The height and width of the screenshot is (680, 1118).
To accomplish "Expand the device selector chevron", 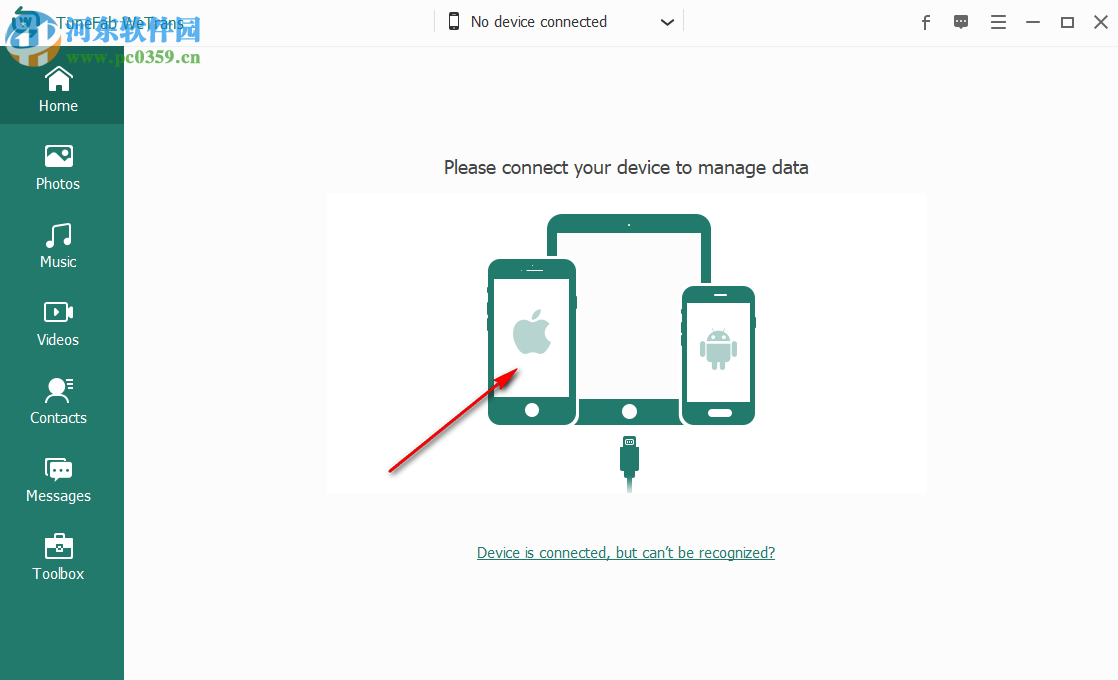I will point(667,22).
